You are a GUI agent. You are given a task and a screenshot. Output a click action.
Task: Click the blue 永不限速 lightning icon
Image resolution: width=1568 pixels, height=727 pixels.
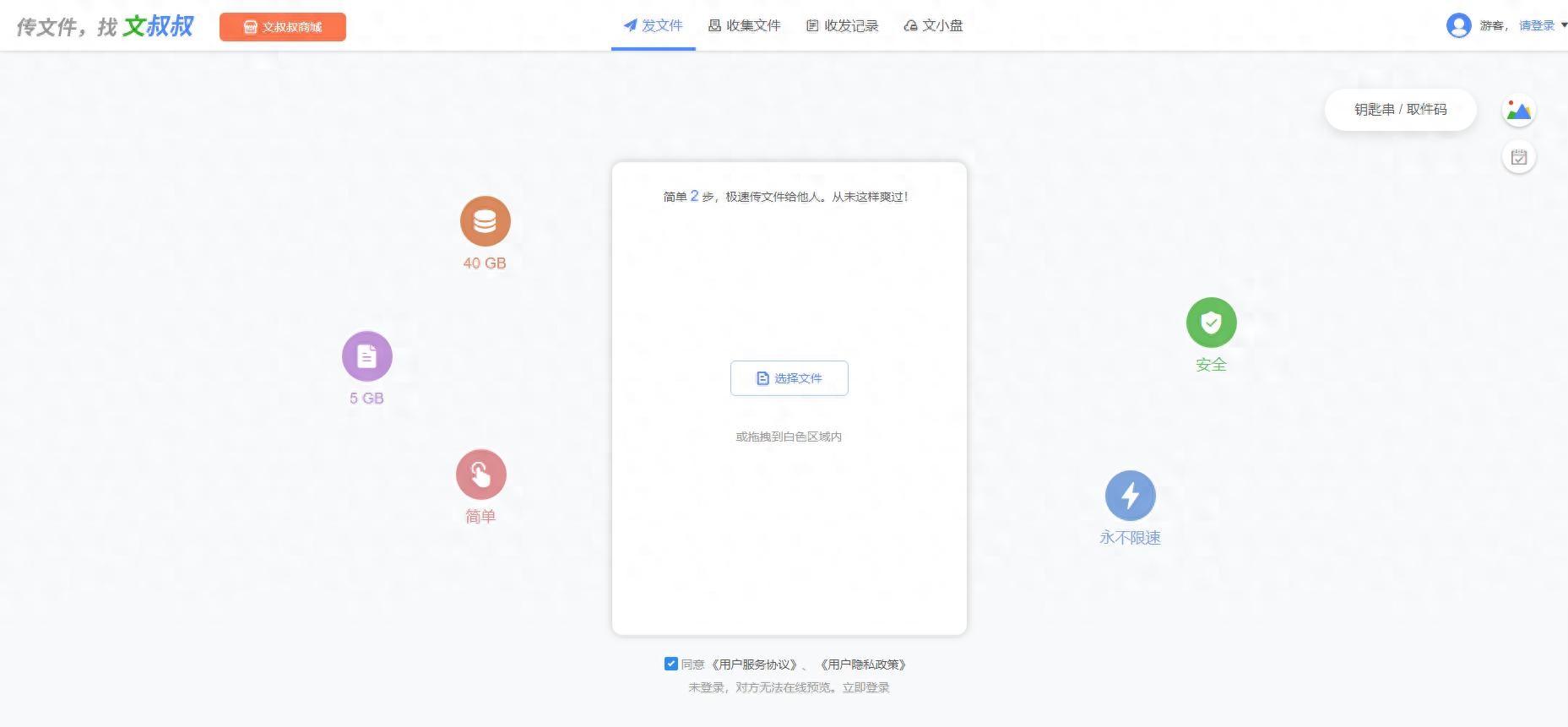point(1130,496)
